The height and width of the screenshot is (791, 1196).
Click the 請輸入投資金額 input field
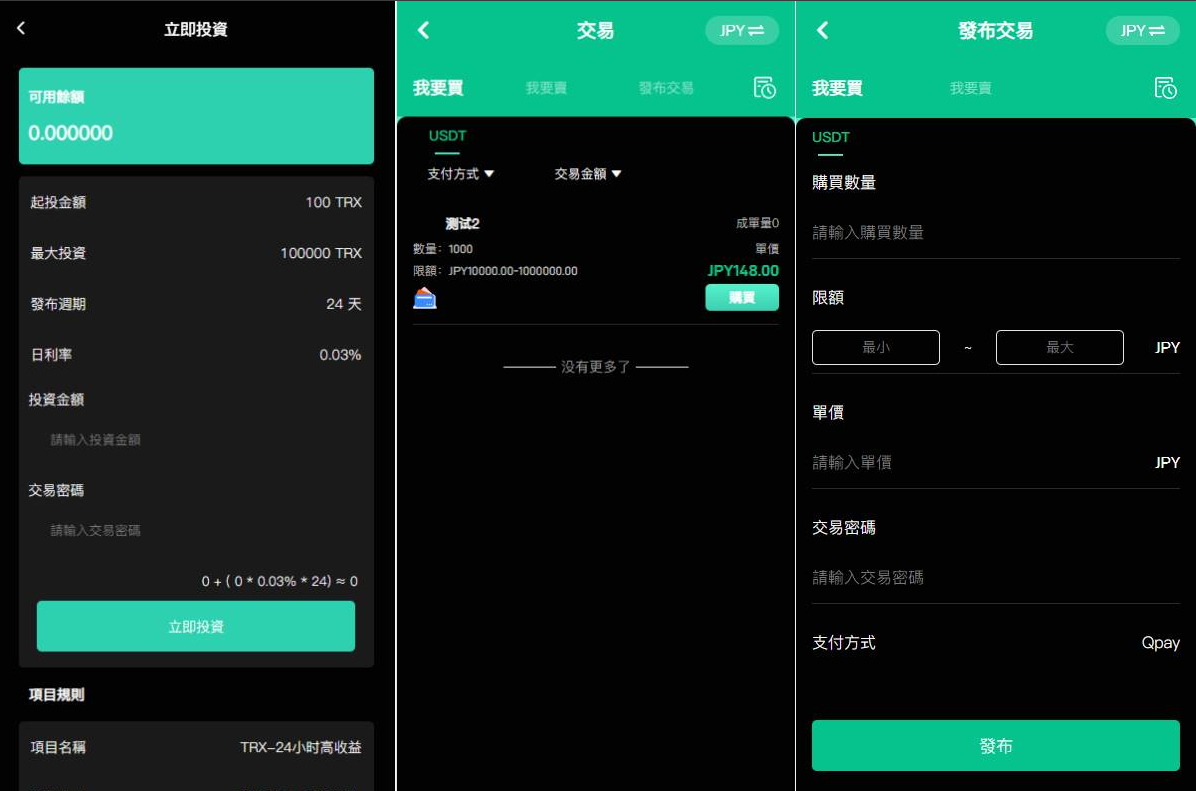(x=196, y=440)
